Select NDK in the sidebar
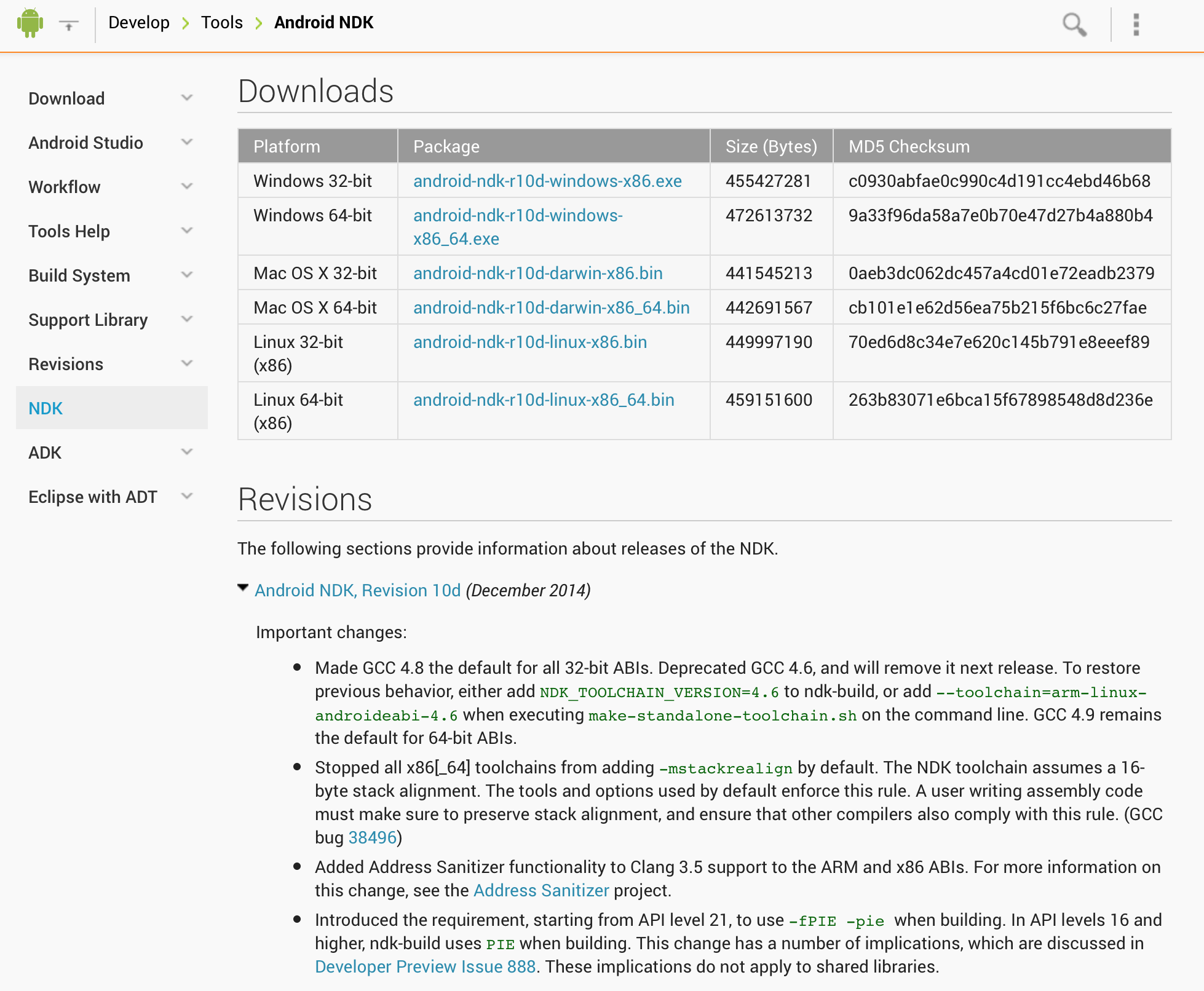 coord(46,408)
